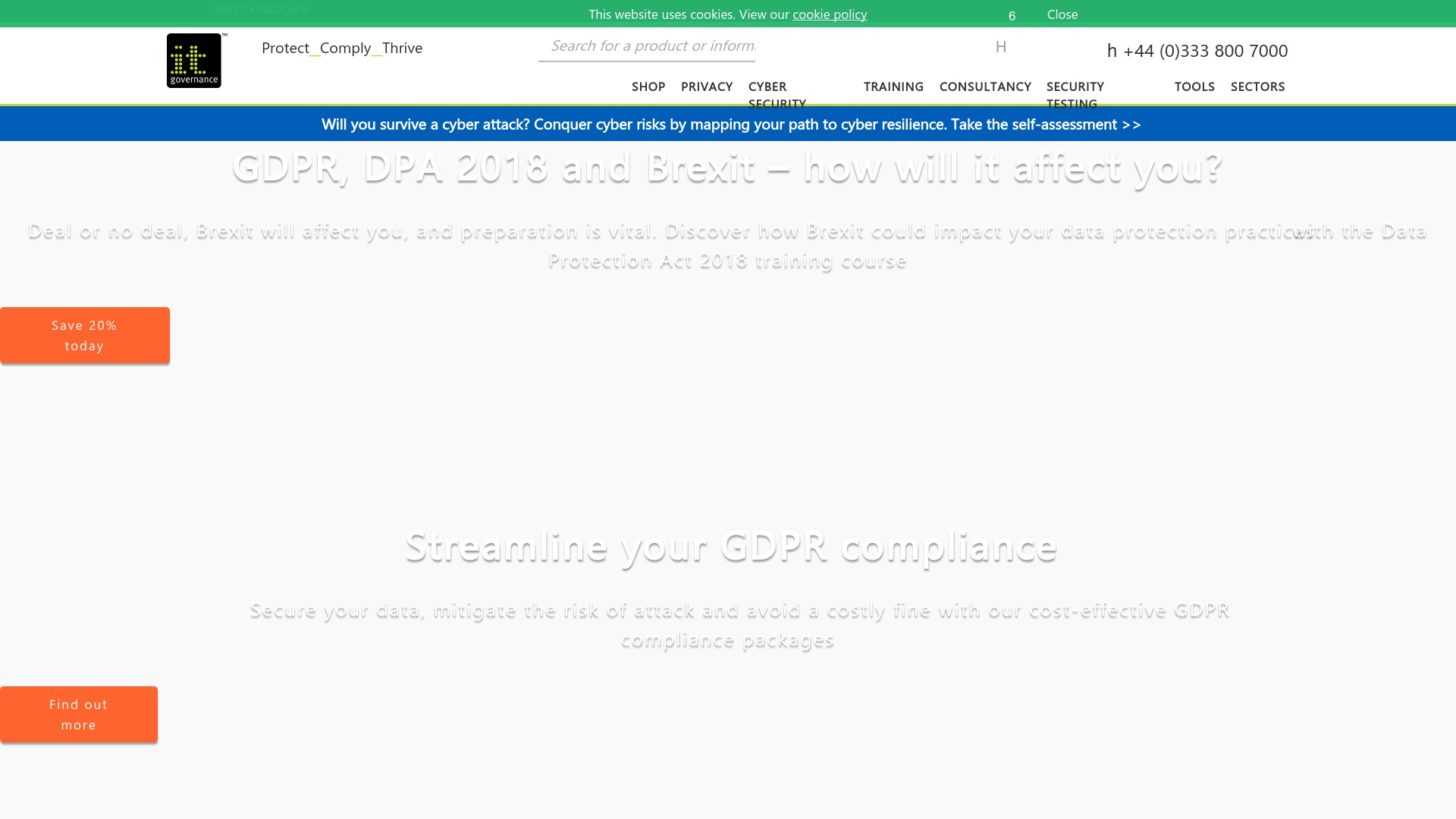Open the SECTORS menu
Image resolution: width=1456 pixels, height=819 pixels.
[1257, 86]
